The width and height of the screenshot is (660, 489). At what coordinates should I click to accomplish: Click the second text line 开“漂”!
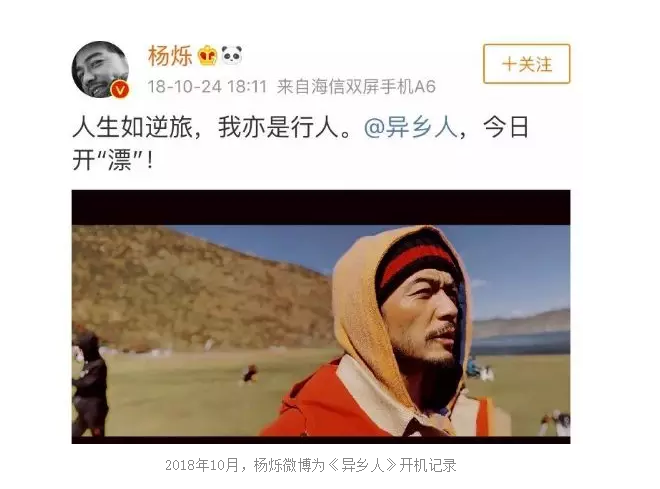(113, 160)
